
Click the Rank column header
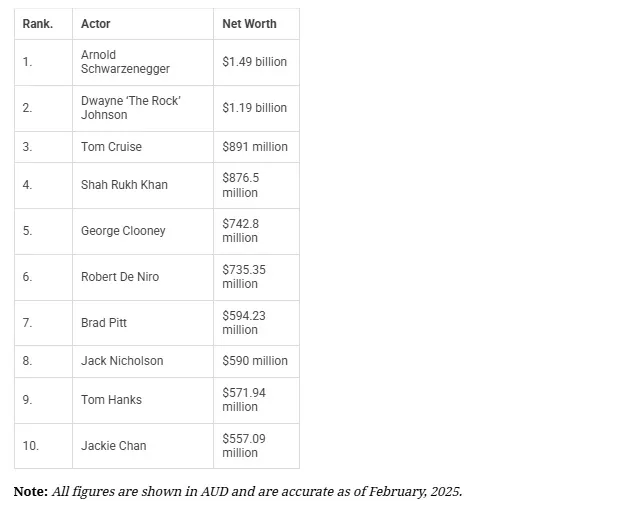37,23
